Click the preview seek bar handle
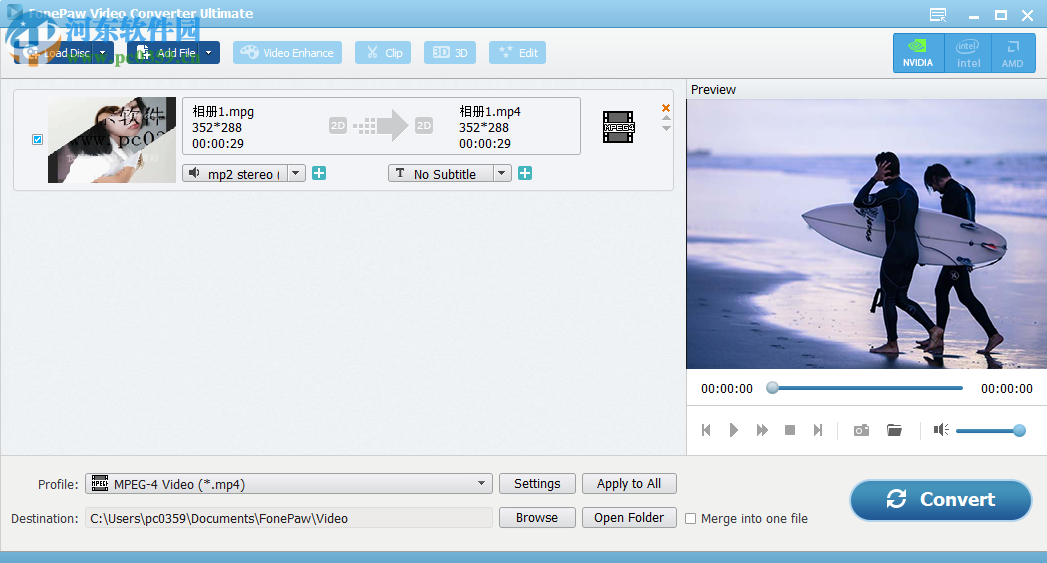This screenshot has width=1047, height=563. [x=773, y=387]
